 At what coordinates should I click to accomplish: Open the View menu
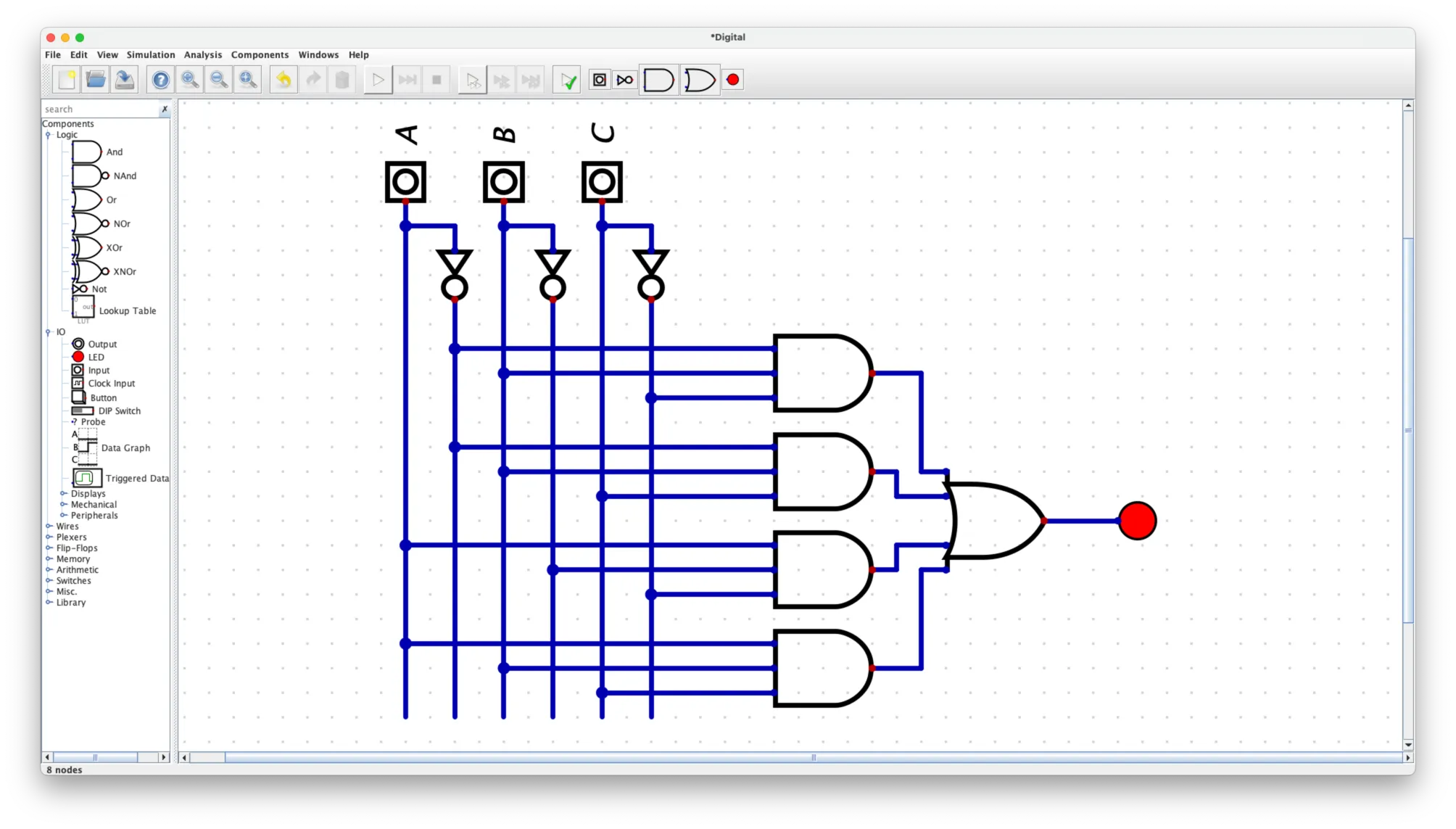point(107,55)
